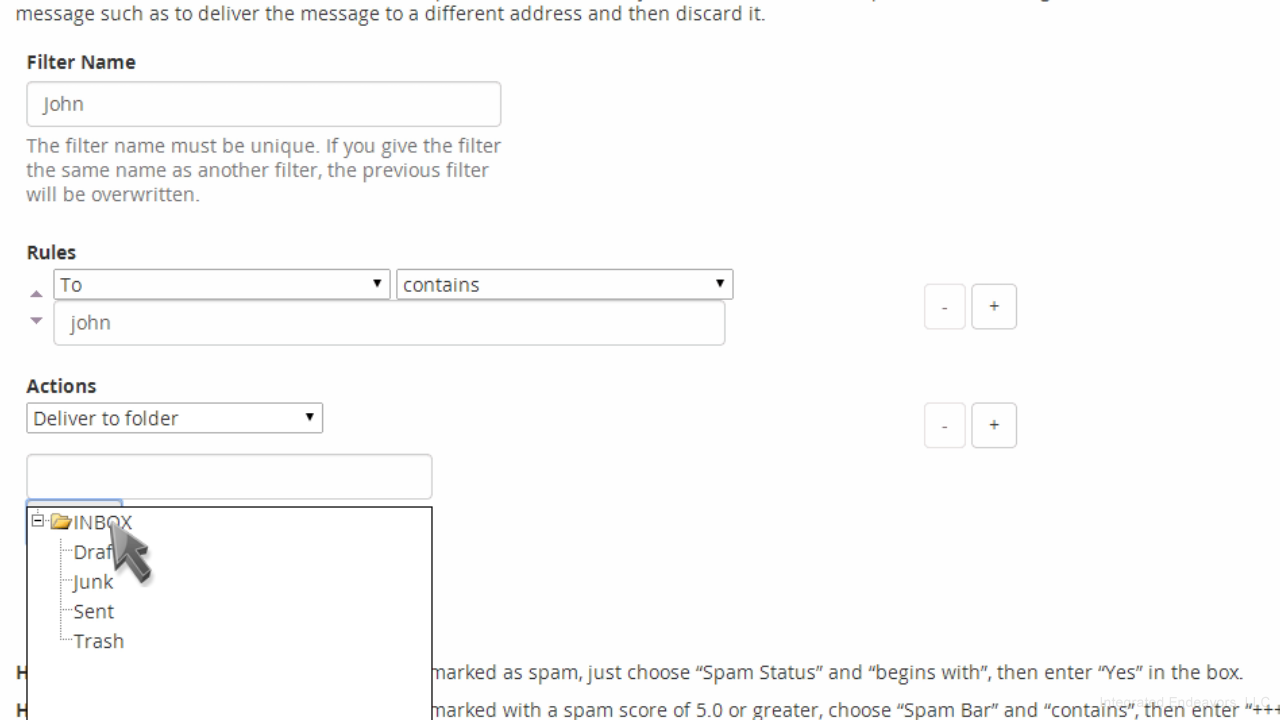This screenshot has width=1280, height=720.
Task: Remove the action with the minus button
Action: (x=945, y=425)
